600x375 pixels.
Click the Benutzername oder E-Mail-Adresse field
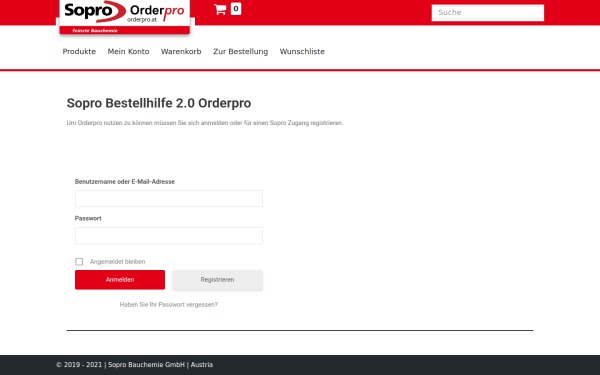[169, 199]
